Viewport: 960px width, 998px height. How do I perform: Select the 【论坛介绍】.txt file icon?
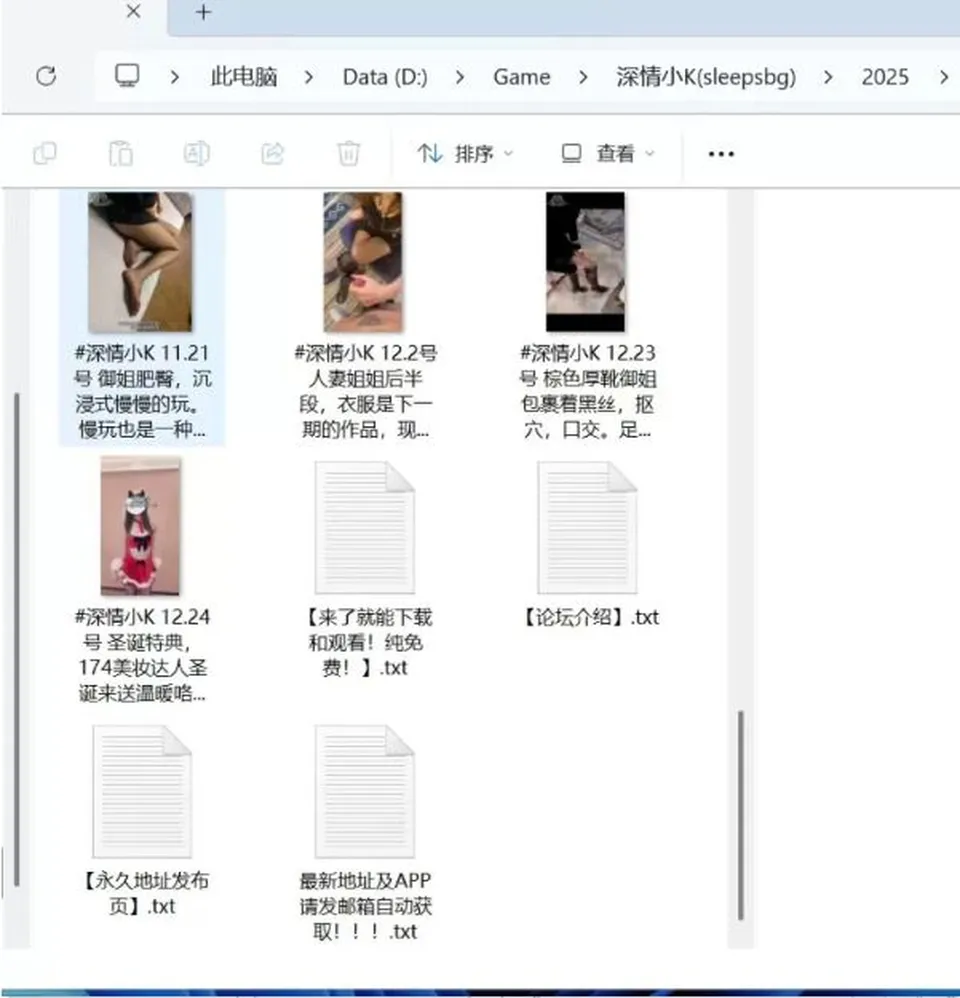click(588, 527)
